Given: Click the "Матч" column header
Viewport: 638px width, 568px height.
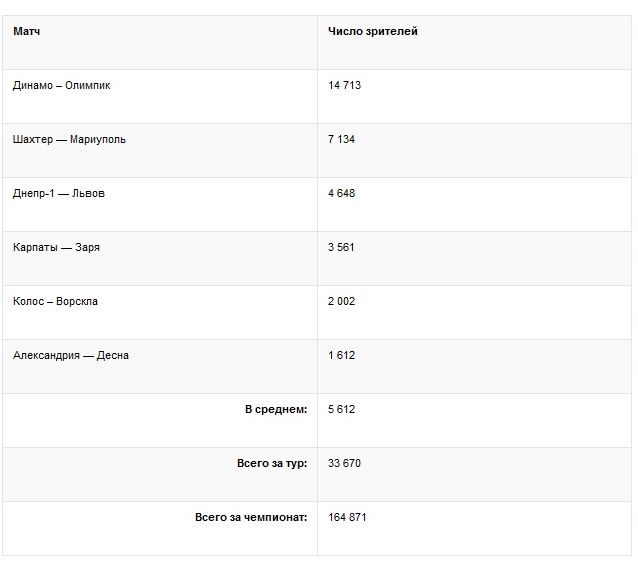Looking at the screenshot, I should click(27, 32).
